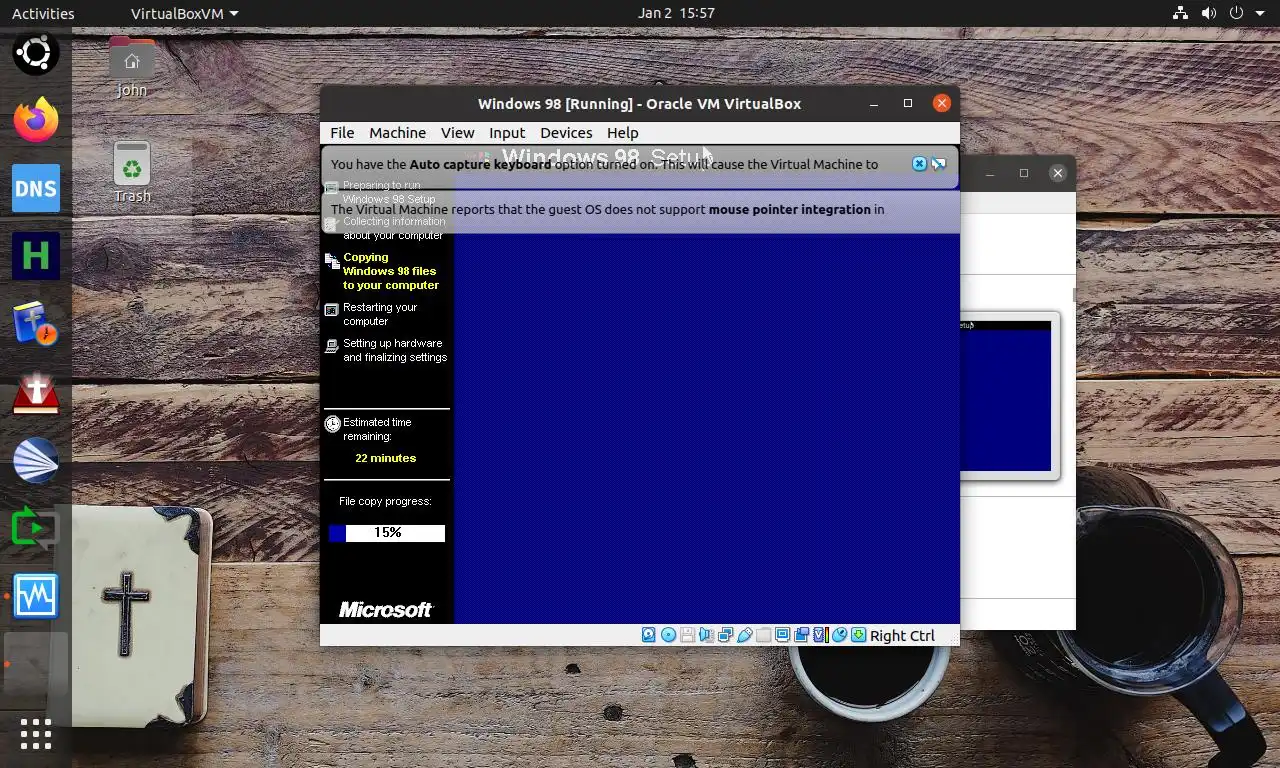Maximize the Windows 98 VM window
This screenshot has height=768, width=1280.
908,103
